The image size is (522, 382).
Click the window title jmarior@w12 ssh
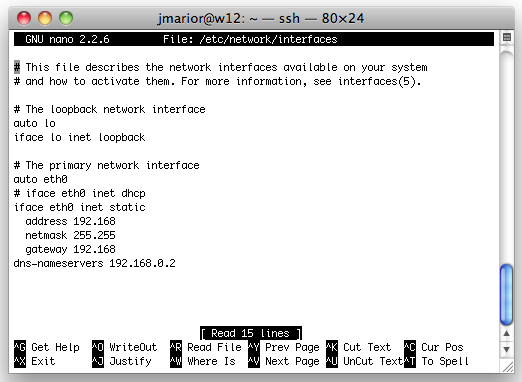click(x=261, y=18)
